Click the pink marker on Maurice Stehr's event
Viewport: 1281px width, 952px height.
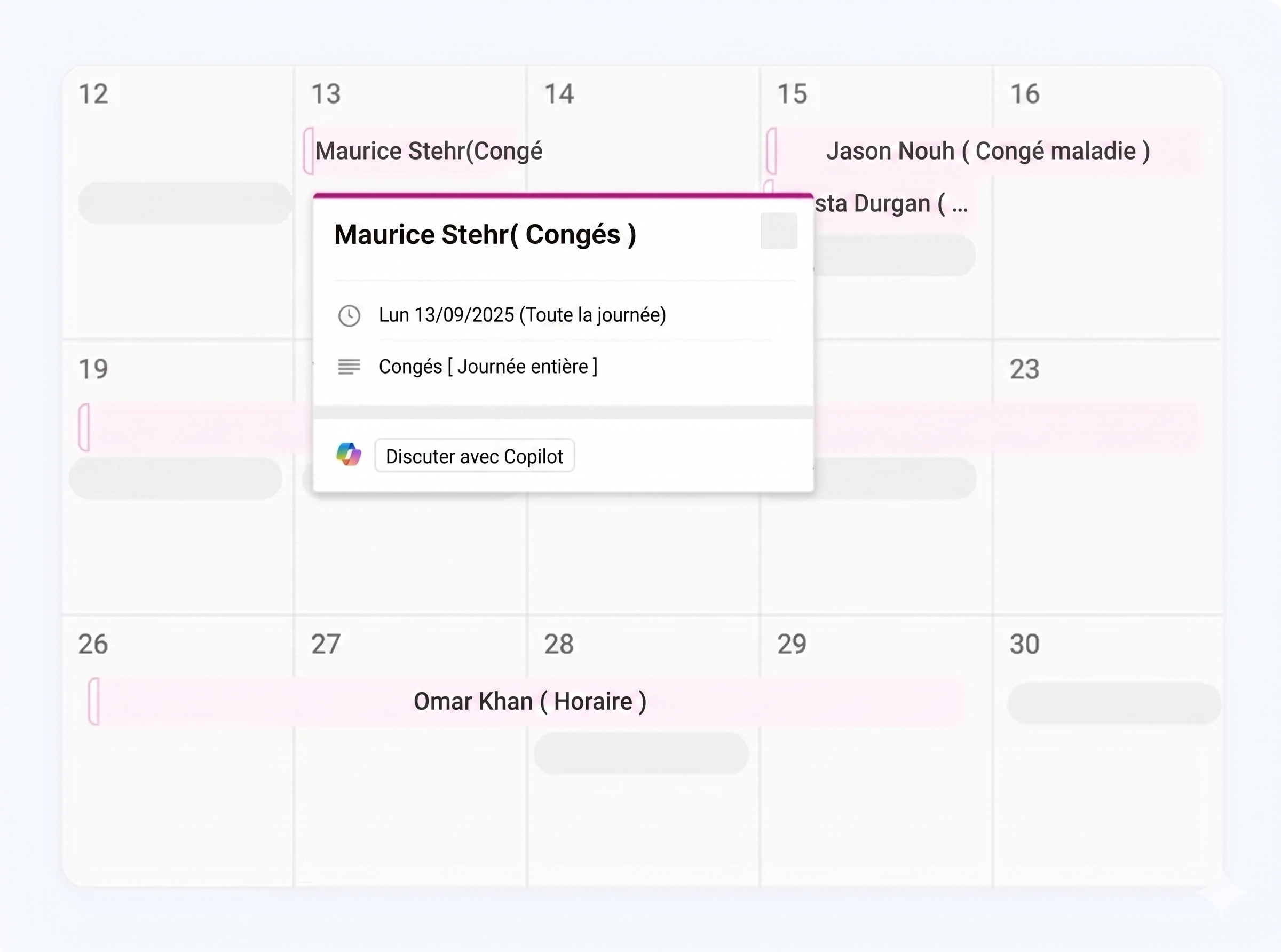(x=309, y=151)
